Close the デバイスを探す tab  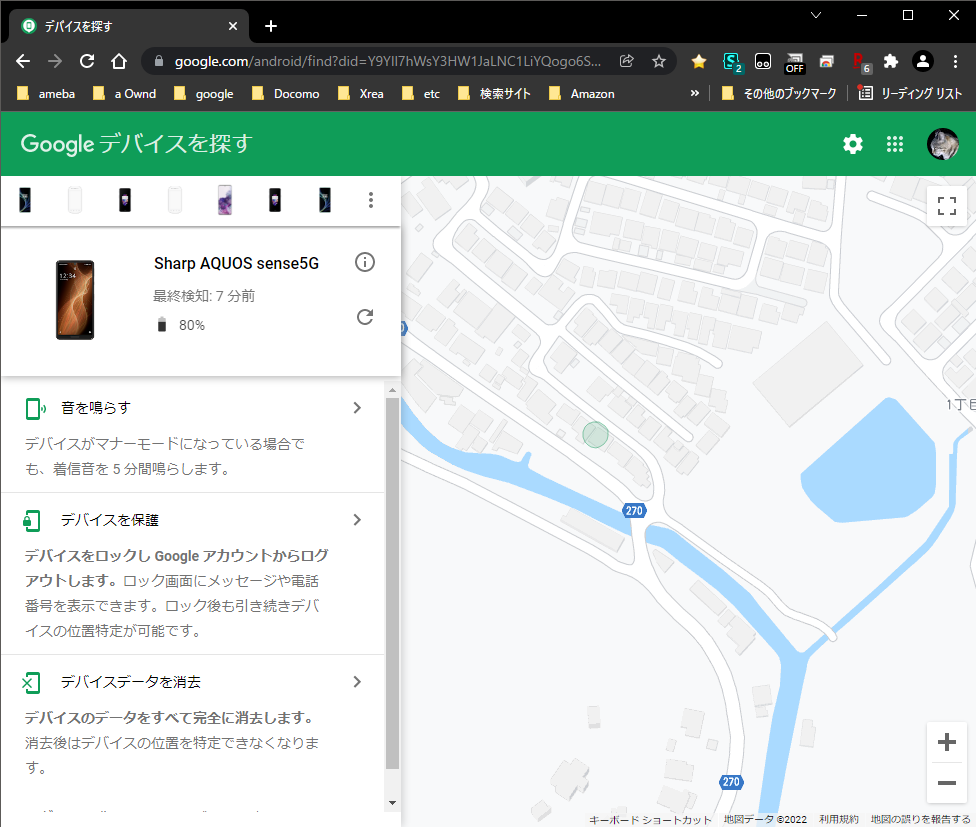tap(233, 26)
